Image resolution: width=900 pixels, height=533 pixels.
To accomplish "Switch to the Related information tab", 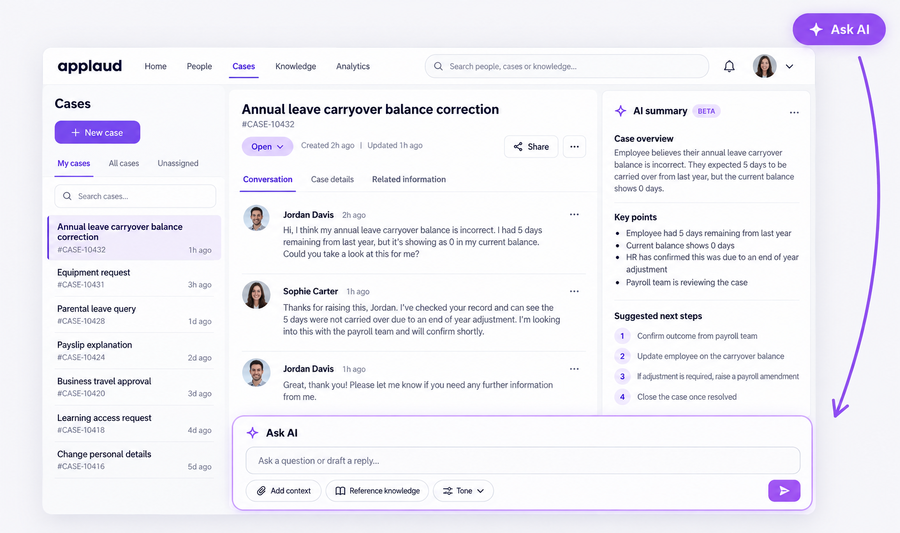I will [x=409, y=179].
